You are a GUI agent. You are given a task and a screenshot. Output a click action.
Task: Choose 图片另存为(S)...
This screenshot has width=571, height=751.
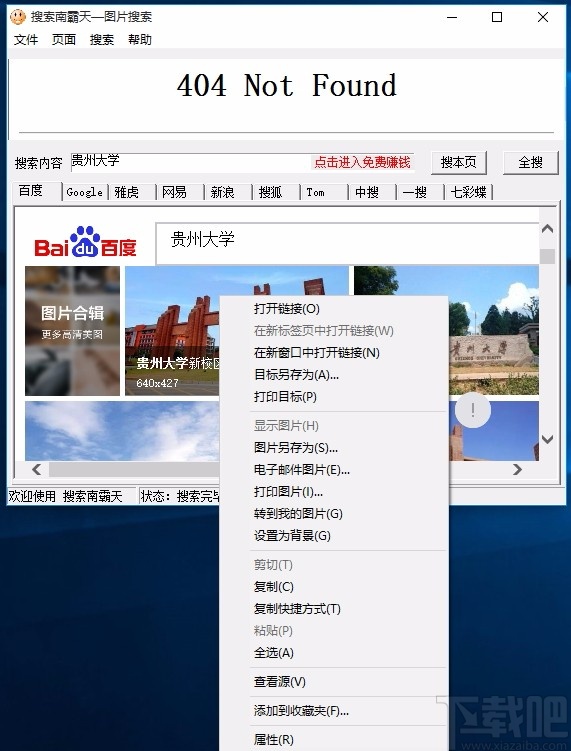(334, 448)
